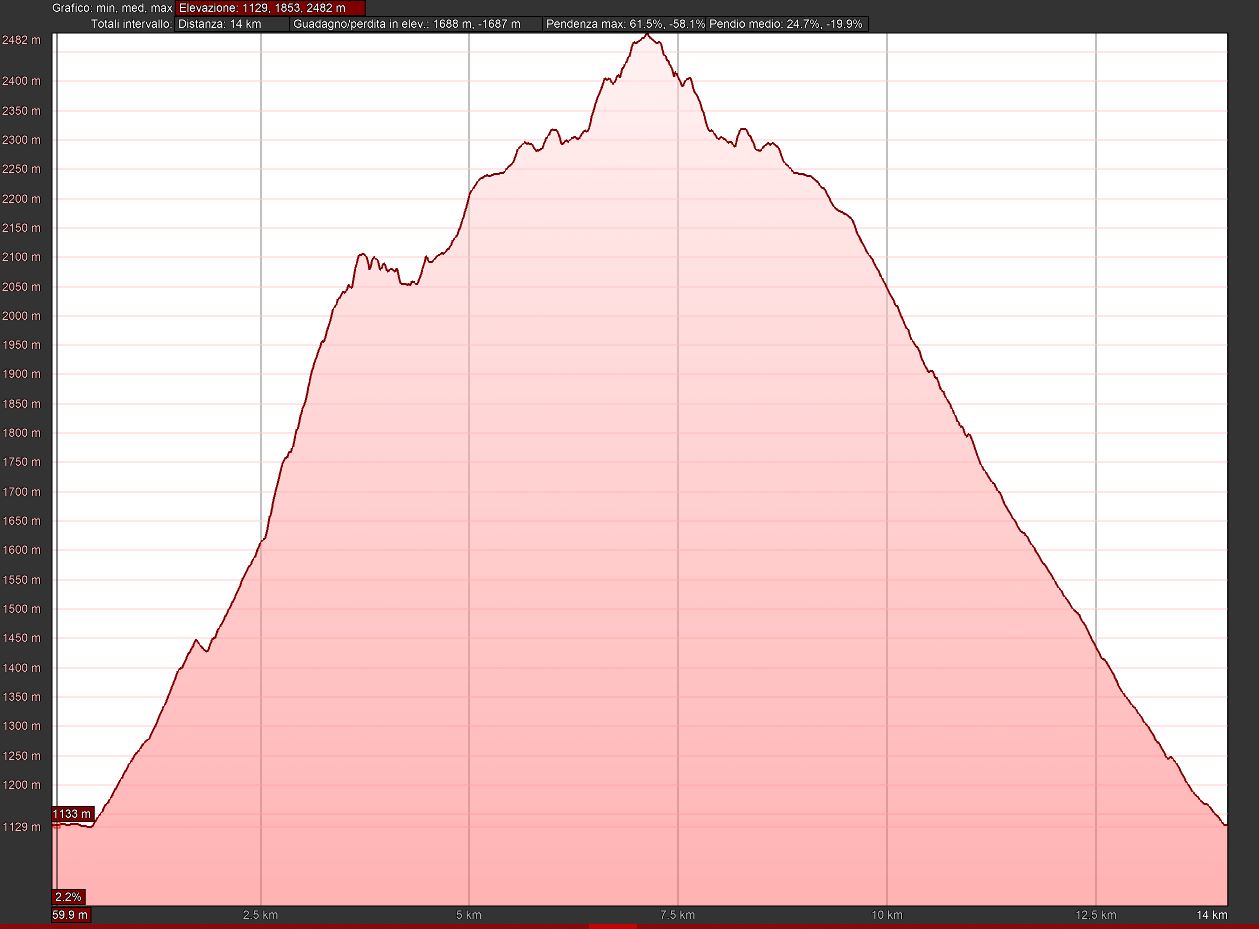Click the summit peak of the elevation profile
The image size is (1259, 929).
click(648, 35)
